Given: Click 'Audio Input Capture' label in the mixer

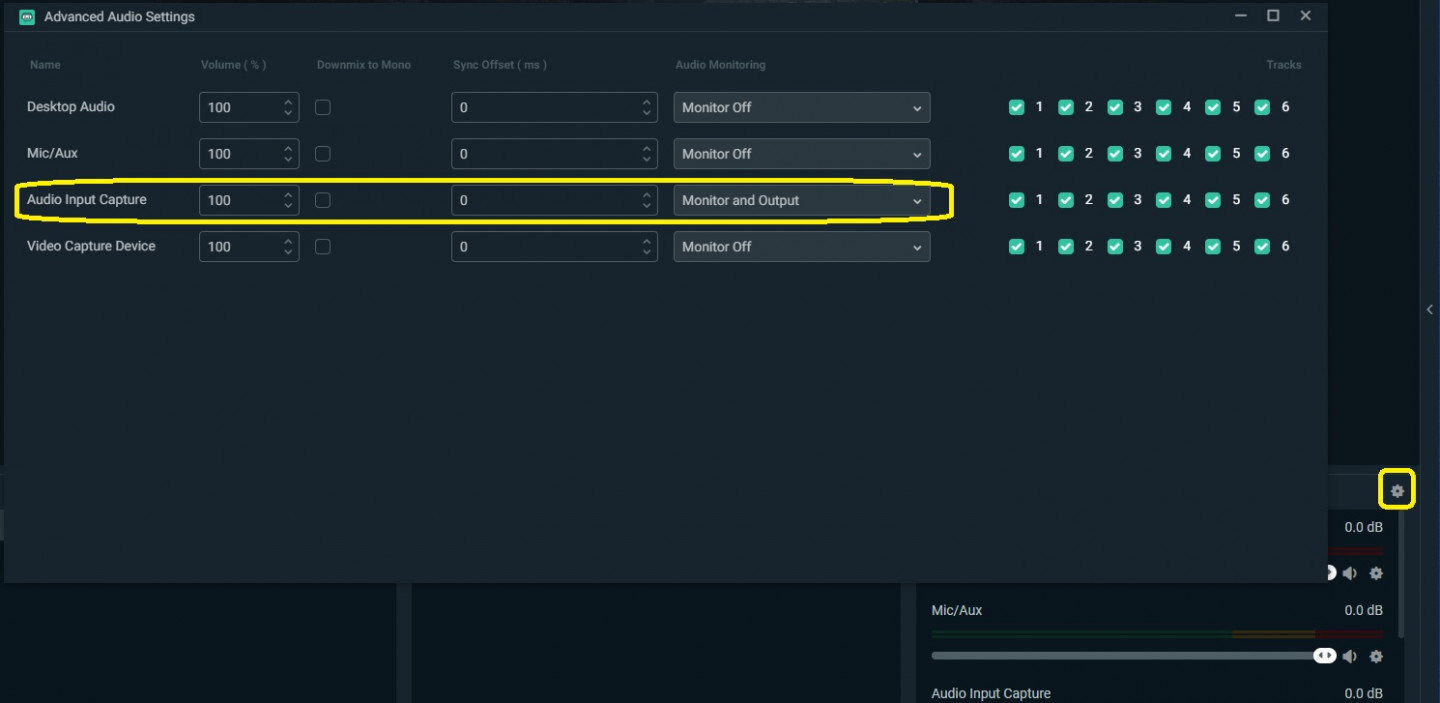Looking at the screenshot, I should pyautogui.click(x=991, y=693).
